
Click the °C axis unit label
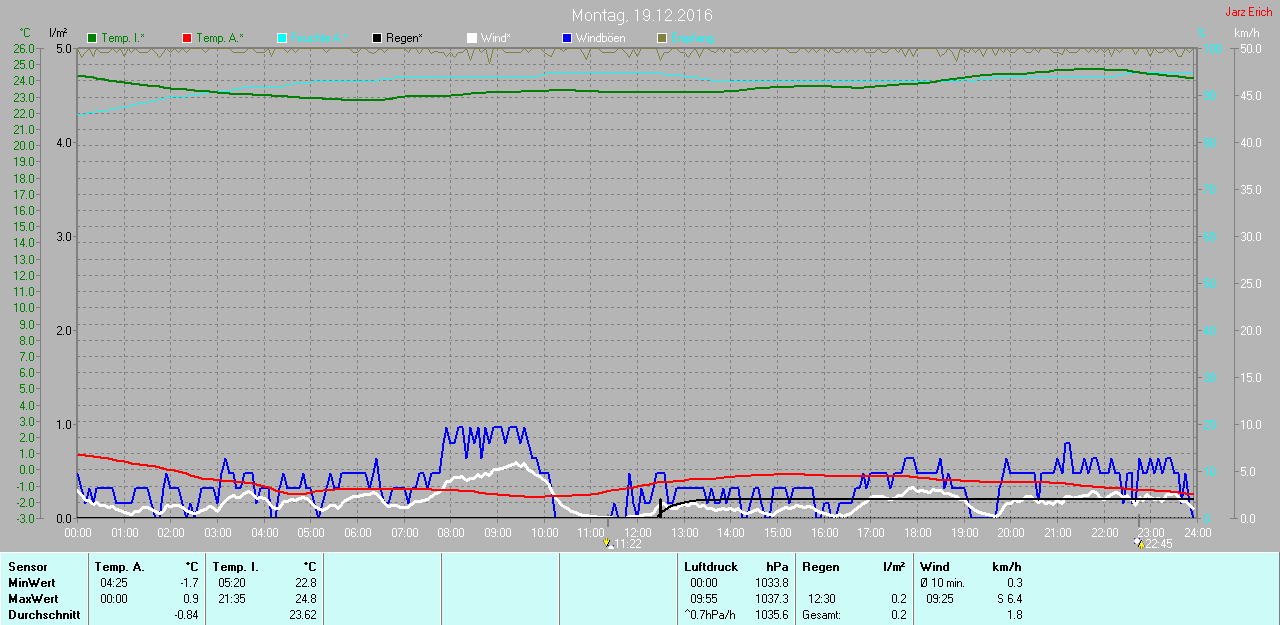pos(26,33)
